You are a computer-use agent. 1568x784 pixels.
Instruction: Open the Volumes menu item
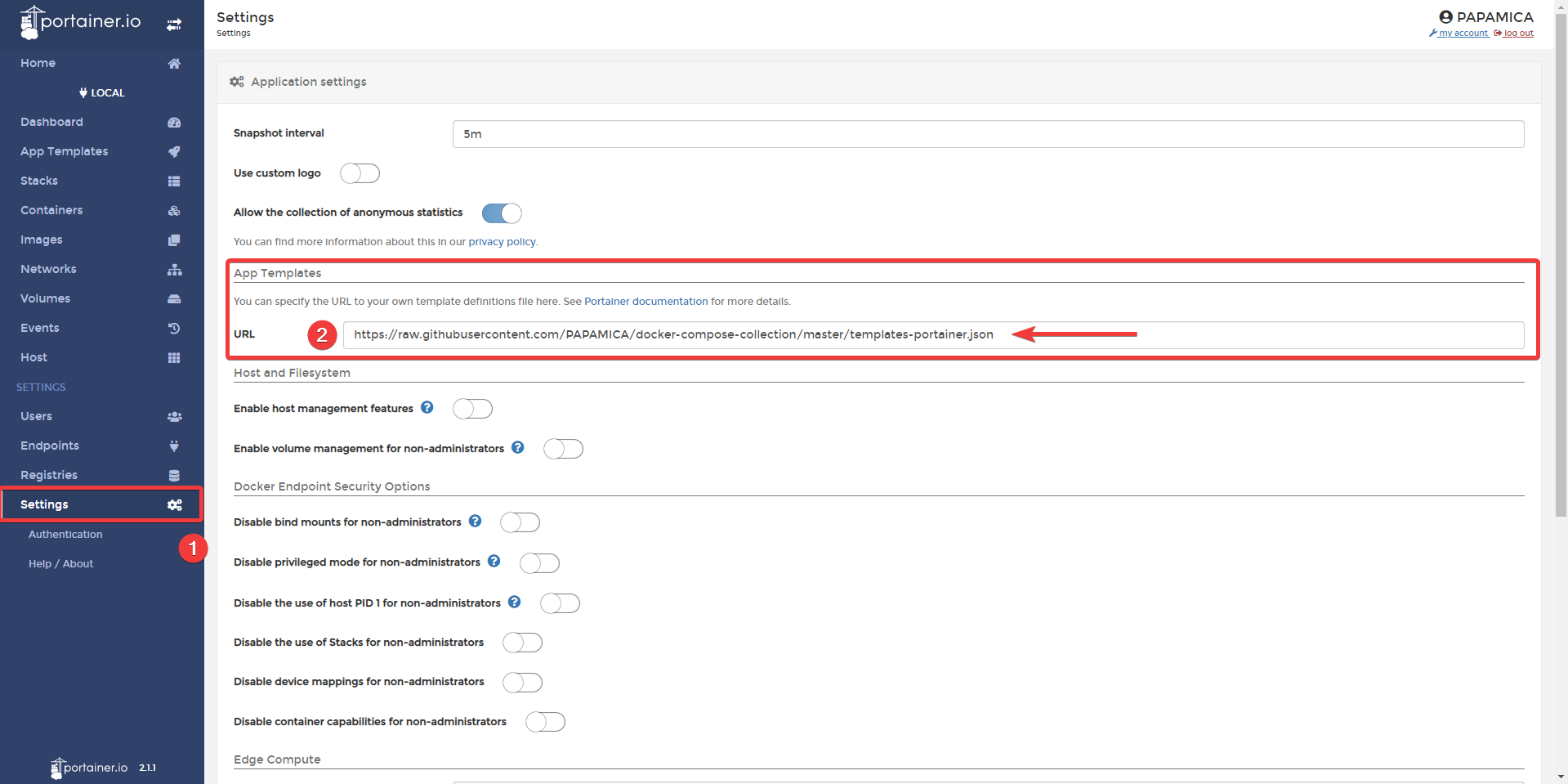pos(101,298)
